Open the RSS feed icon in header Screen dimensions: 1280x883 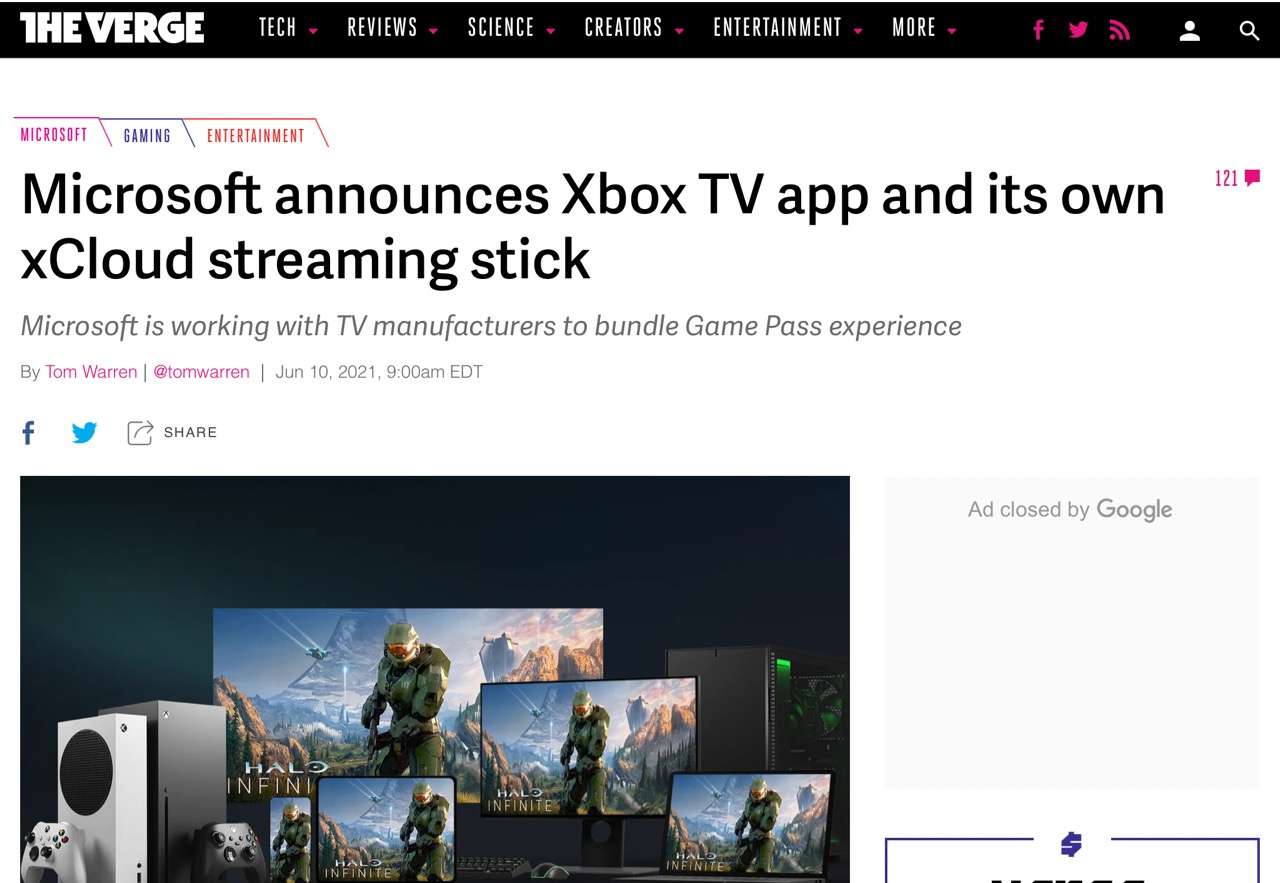1120,30
